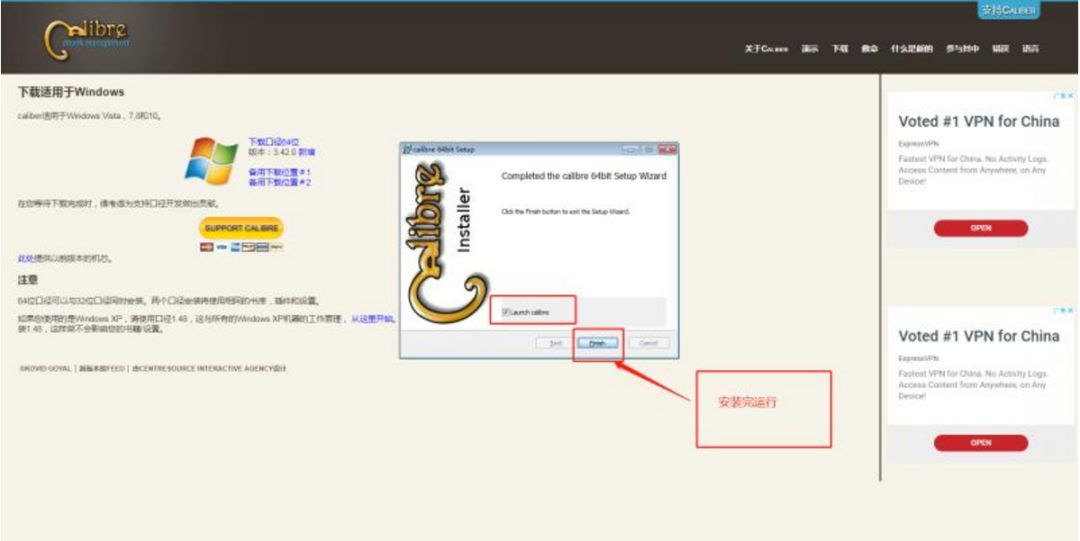
Task: Click the calibre icon in the Setup title bar
Action: (408, 149)
